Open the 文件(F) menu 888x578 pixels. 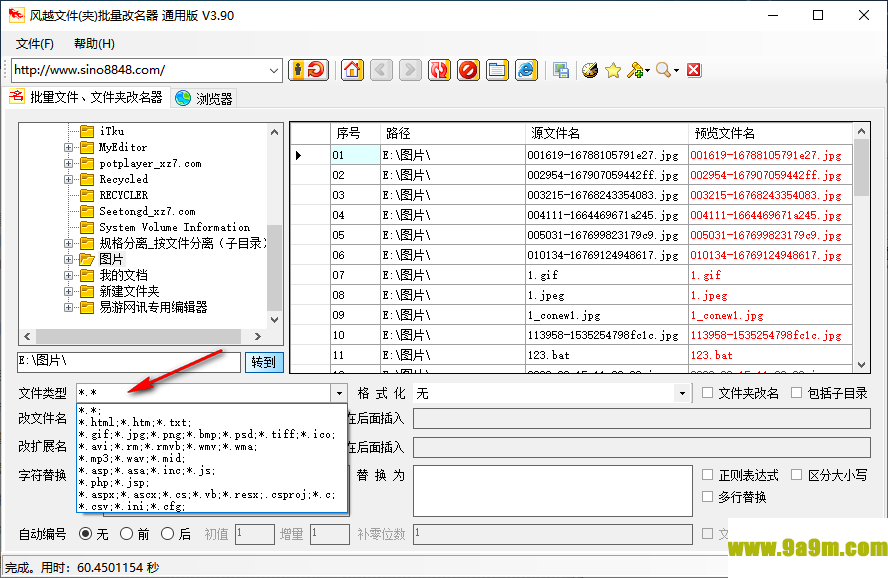35,44
